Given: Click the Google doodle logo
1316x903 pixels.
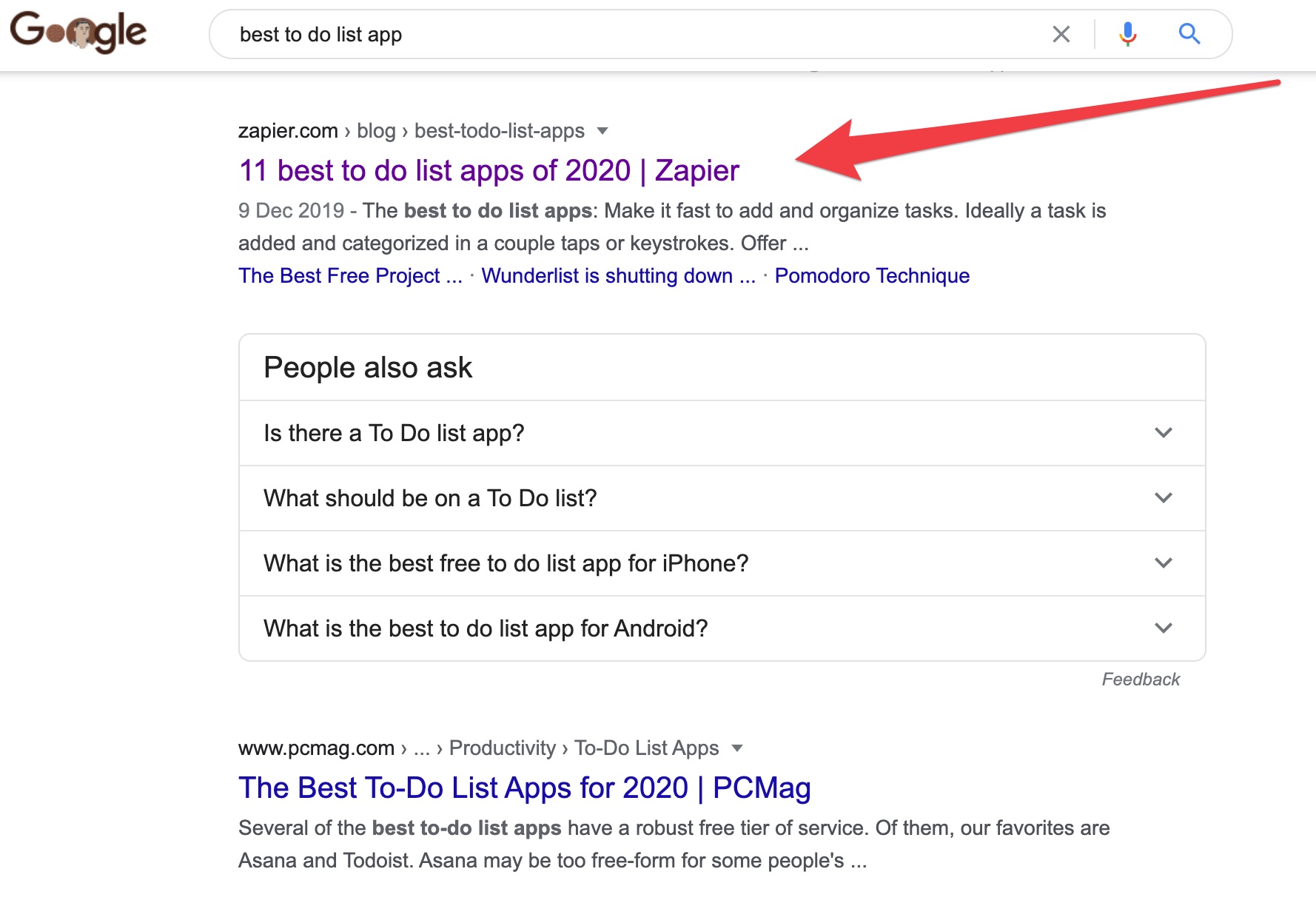Looking at the screenshot, I should (78, 32).
